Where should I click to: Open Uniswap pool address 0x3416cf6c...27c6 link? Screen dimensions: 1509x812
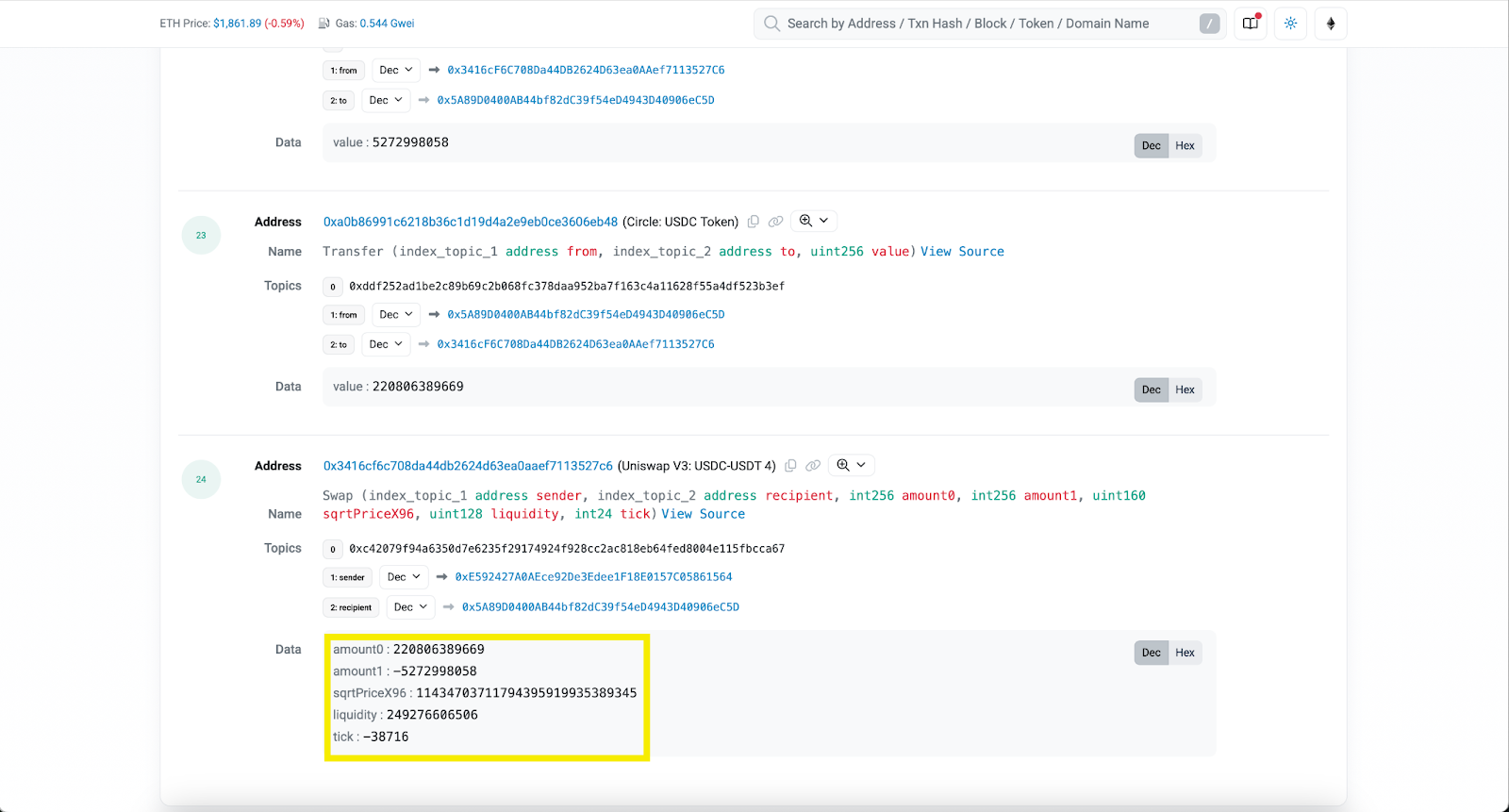pyautogui.click(x=468, y=466)
